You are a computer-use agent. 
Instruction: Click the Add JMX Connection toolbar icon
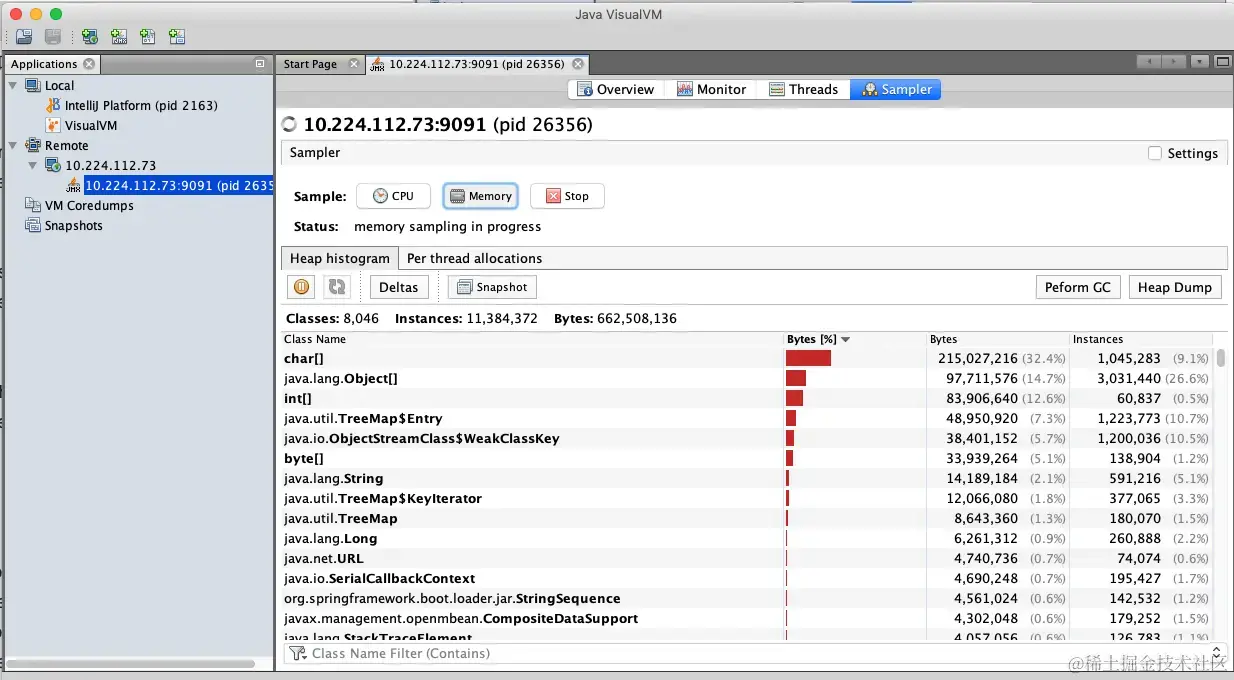(119, 37)
